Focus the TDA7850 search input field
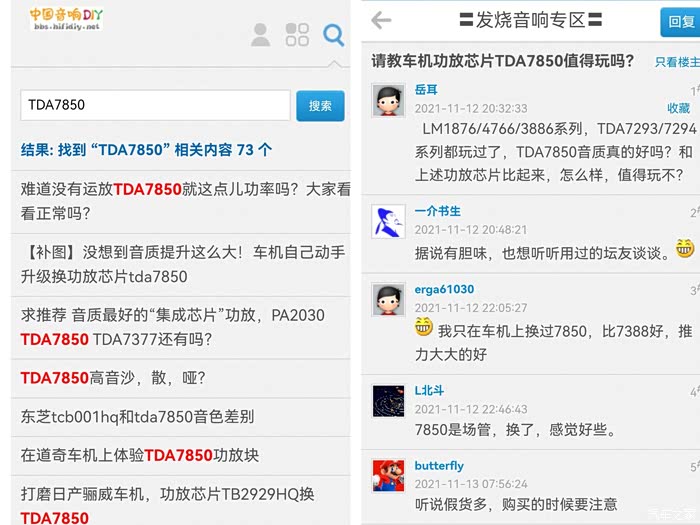The width and height of the screenshot is (700, 525). pyautogui.click(x=155, y=105)
